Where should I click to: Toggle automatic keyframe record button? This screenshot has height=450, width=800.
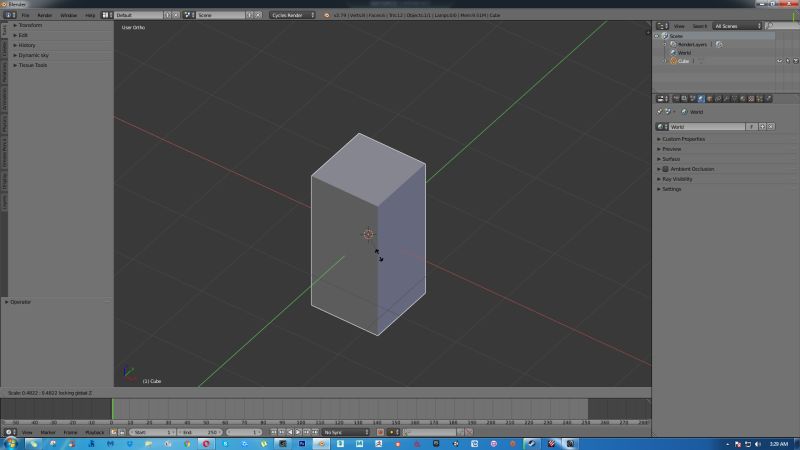point(380,432)
